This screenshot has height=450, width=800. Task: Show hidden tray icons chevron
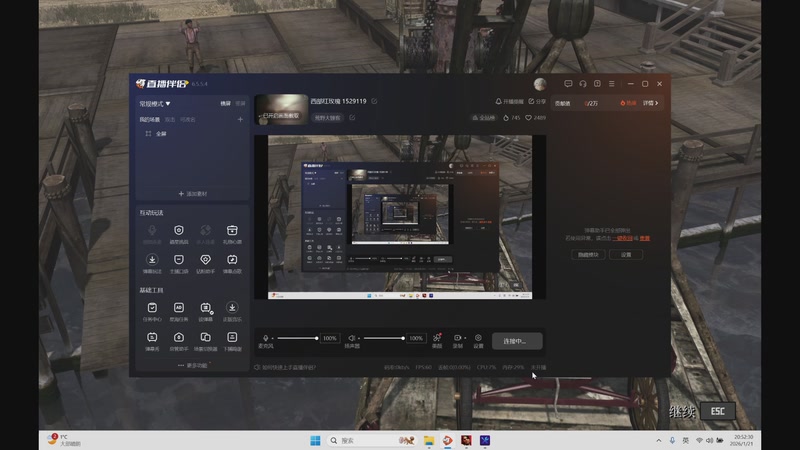659,440
